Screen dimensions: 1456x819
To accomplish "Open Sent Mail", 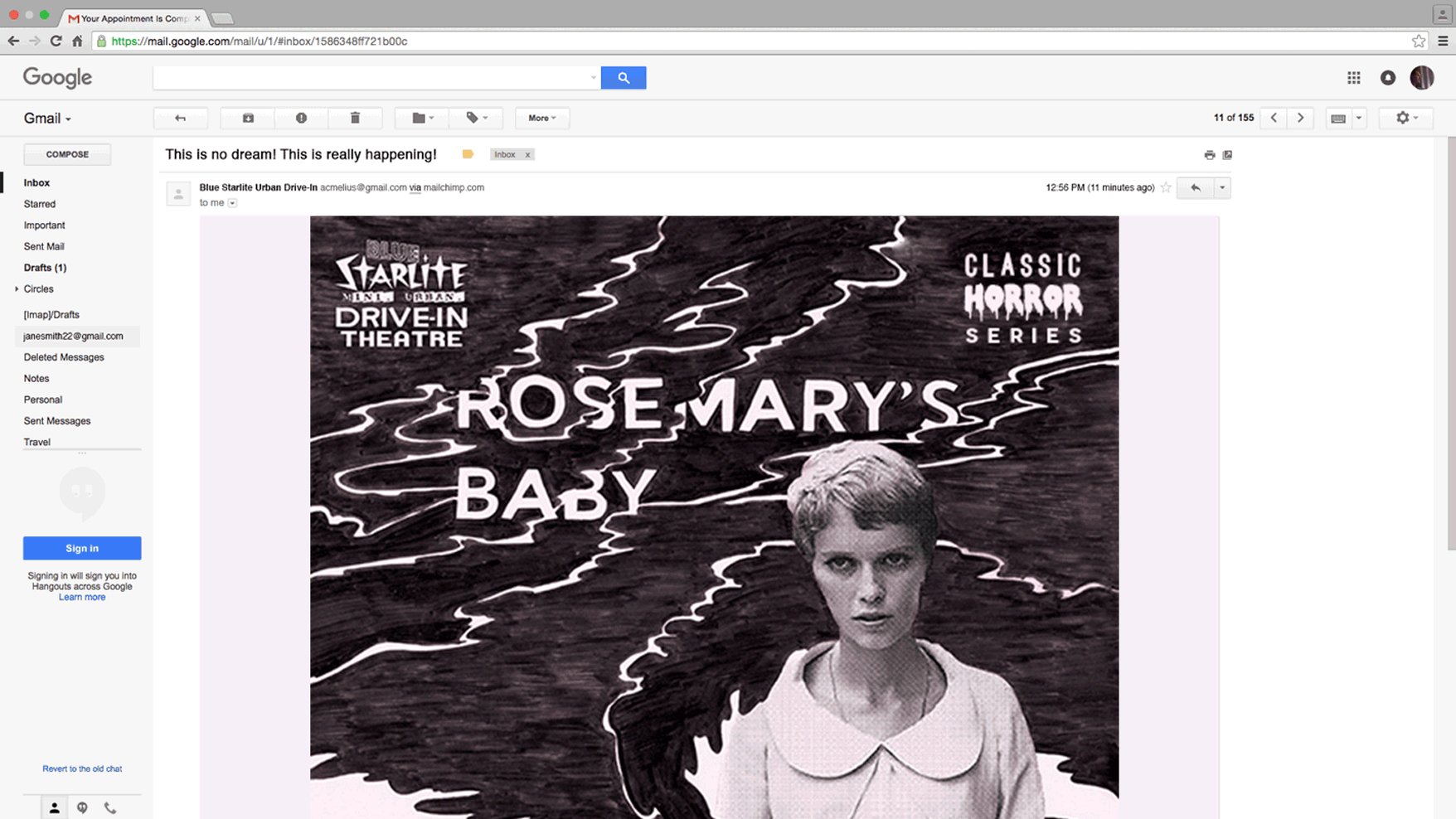I will [44, 247].
